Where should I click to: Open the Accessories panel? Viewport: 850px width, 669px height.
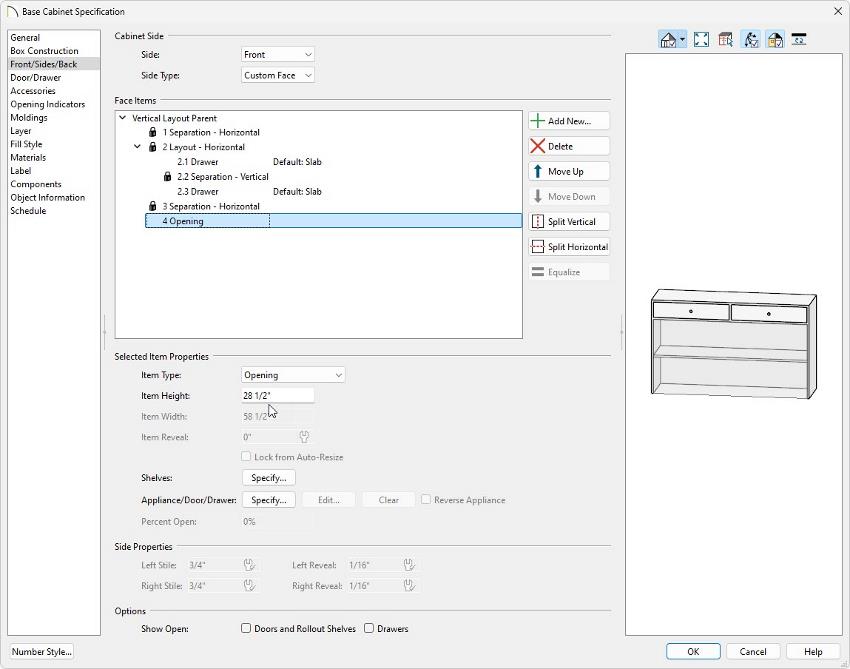pos(33,91)
